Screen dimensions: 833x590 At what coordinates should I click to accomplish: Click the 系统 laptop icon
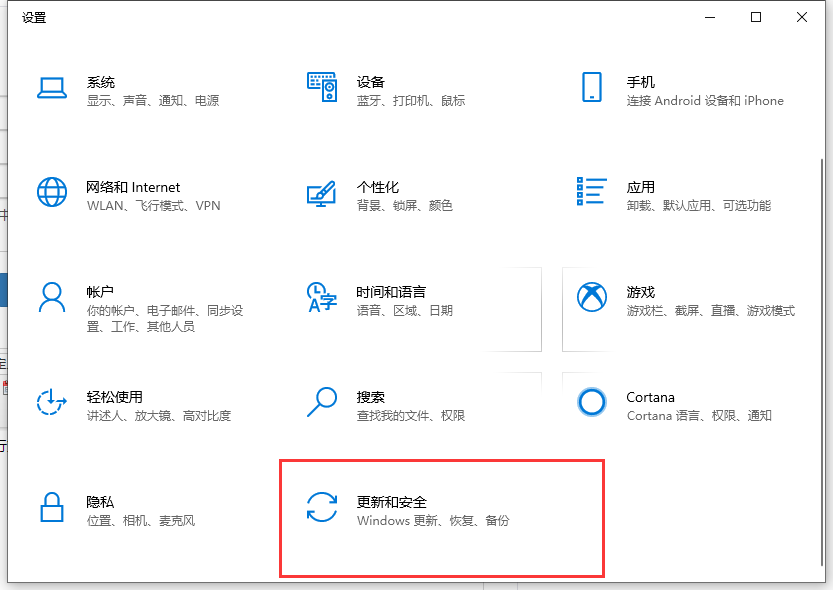52,89
